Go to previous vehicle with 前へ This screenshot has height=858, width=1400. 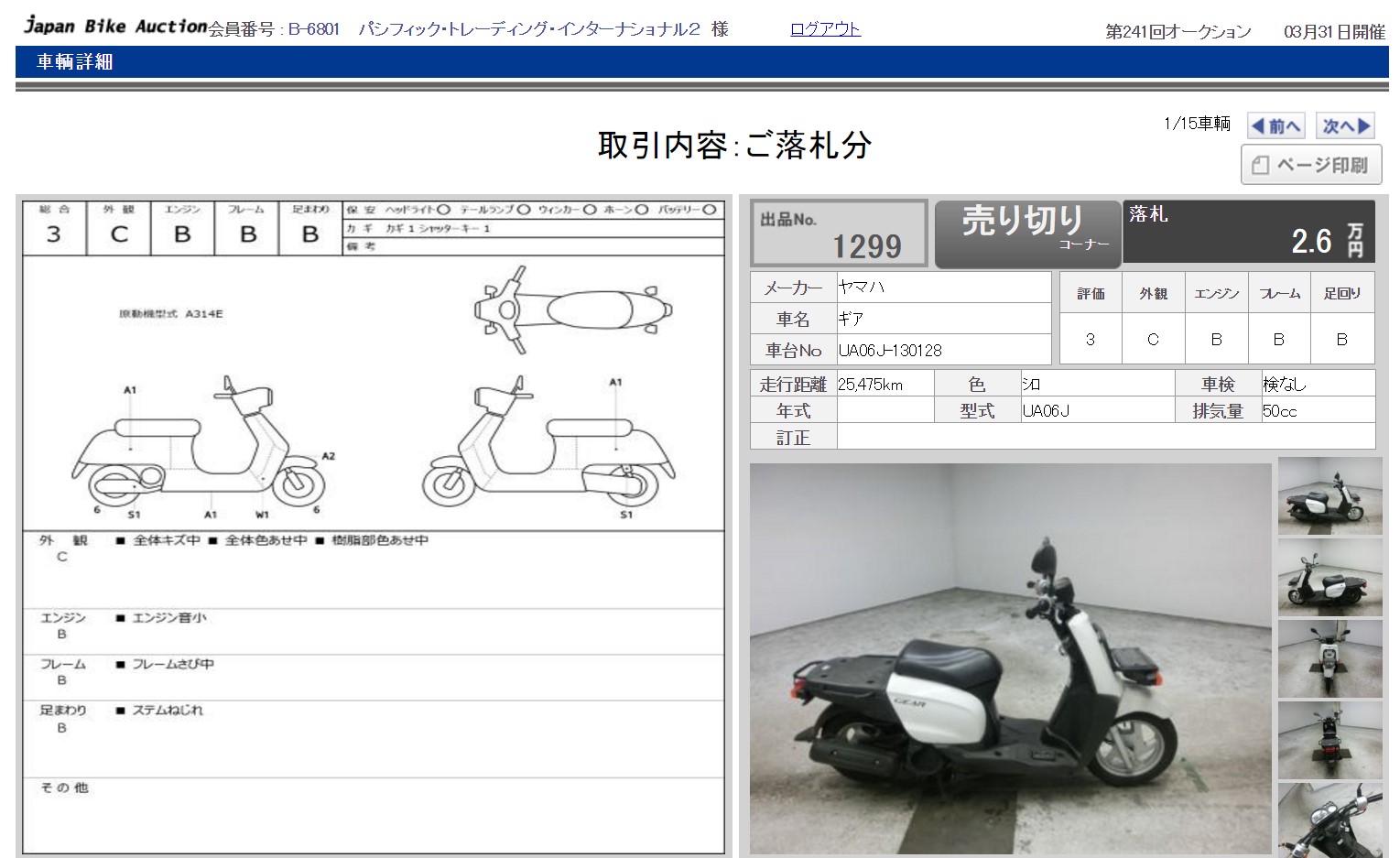(1275, 126)
